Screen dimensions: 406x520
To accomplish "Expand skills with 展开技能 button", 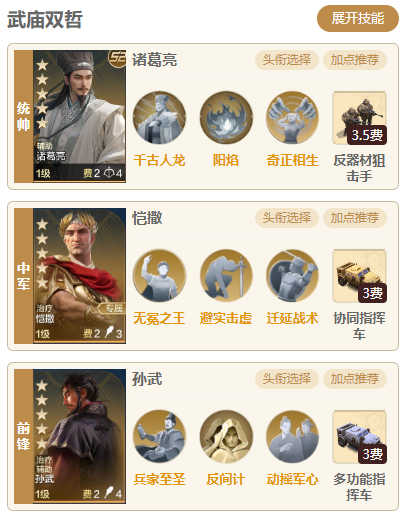I will click(358, 18).
